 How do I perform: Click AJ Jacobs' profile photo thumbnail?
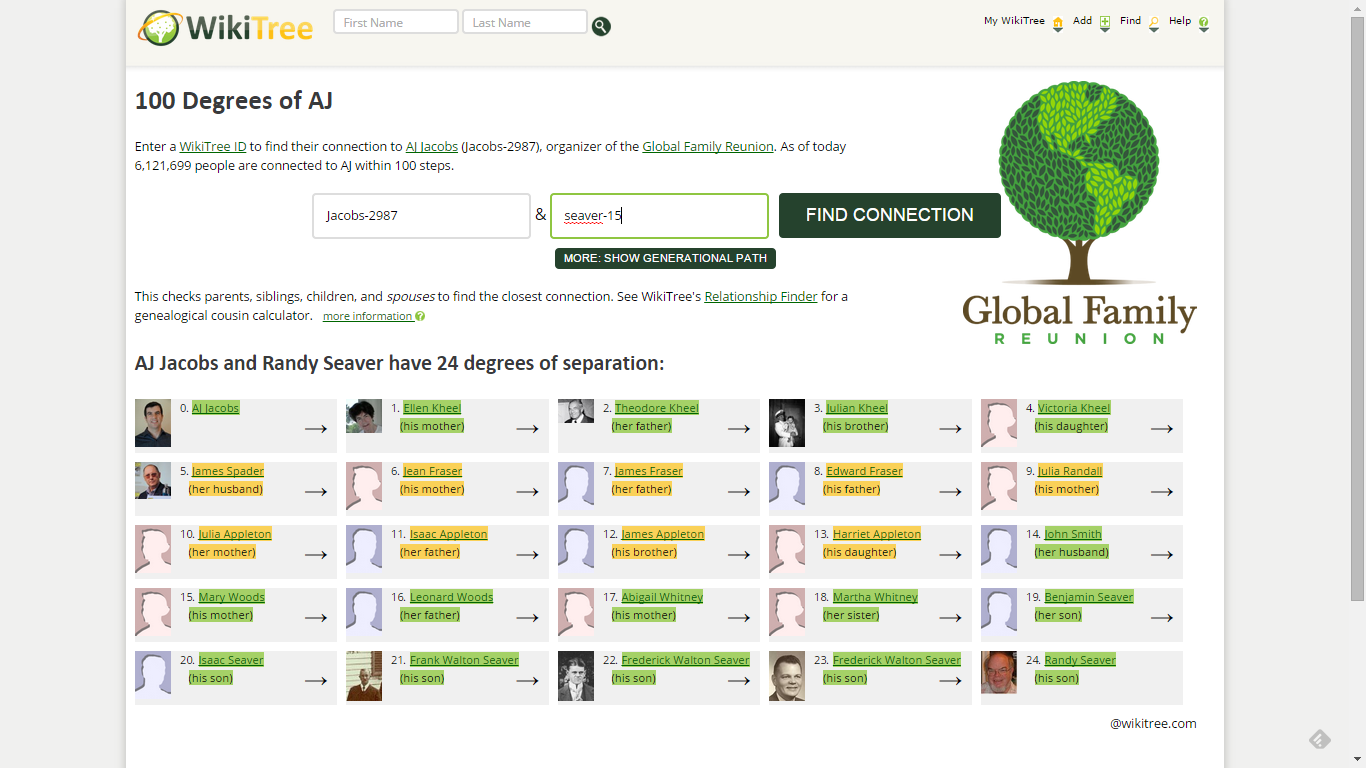153,424
